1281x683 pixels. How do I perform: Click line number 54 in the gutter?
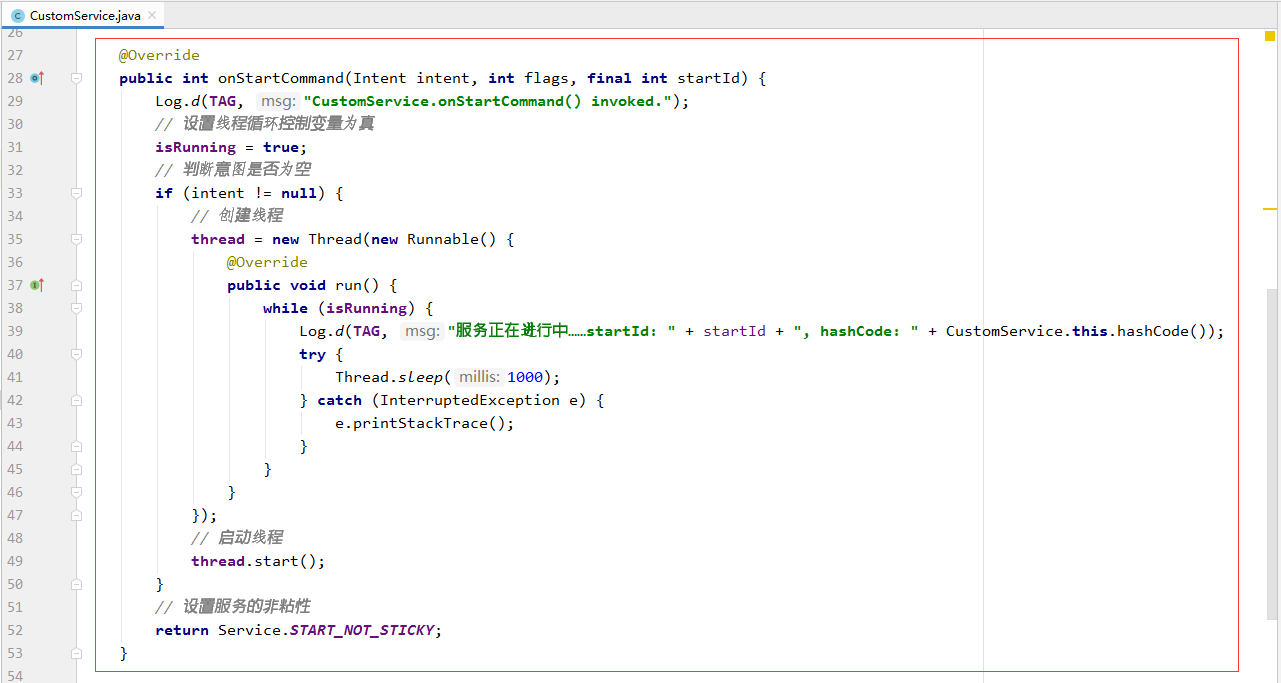pyautogui.click(x=14, y=676)
